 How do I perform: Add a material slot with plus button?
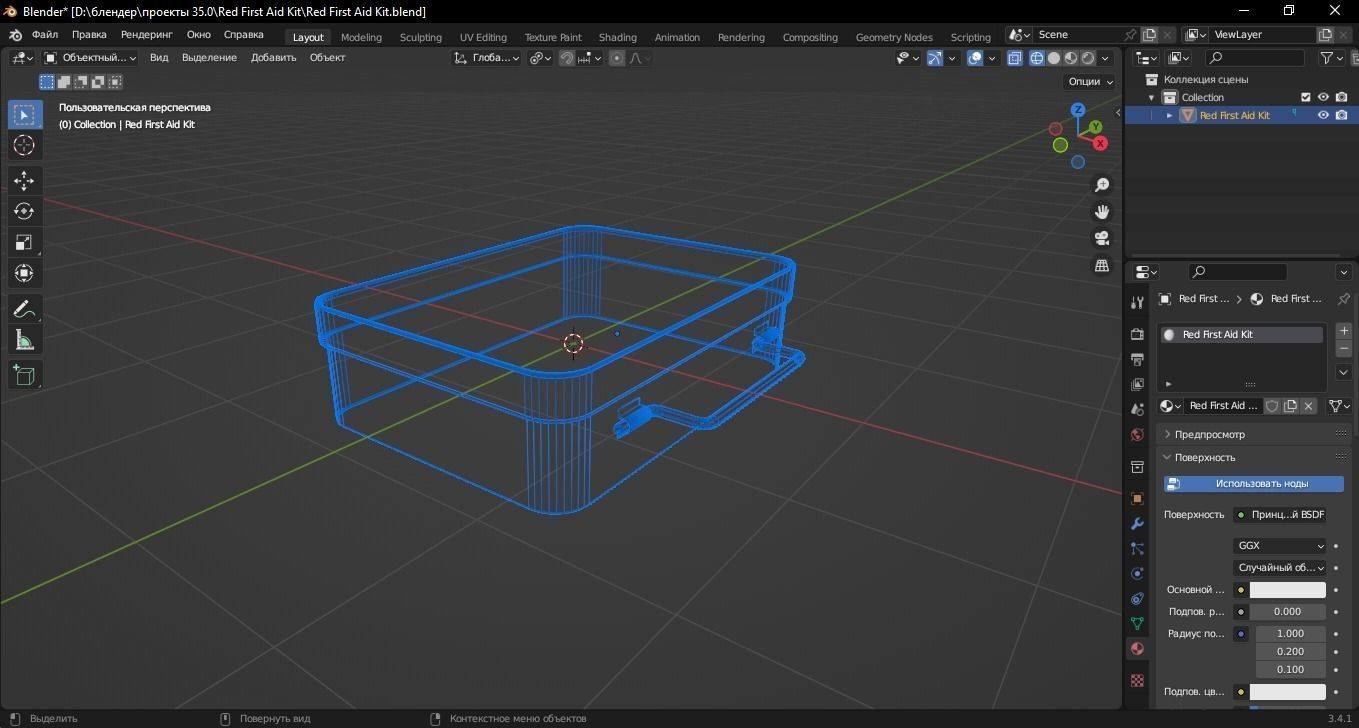click(1343, 331)
